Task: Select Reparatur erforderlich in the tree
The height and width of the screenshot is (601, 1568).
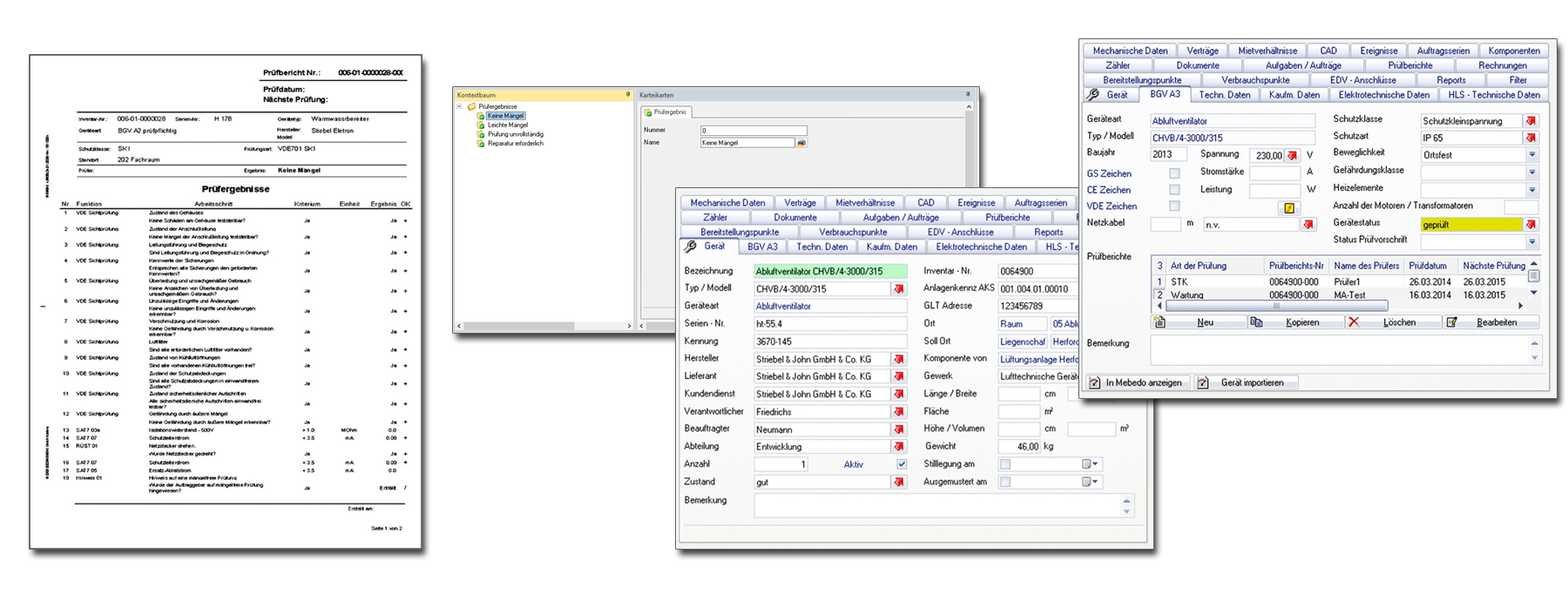Action: tap(515, 144)
